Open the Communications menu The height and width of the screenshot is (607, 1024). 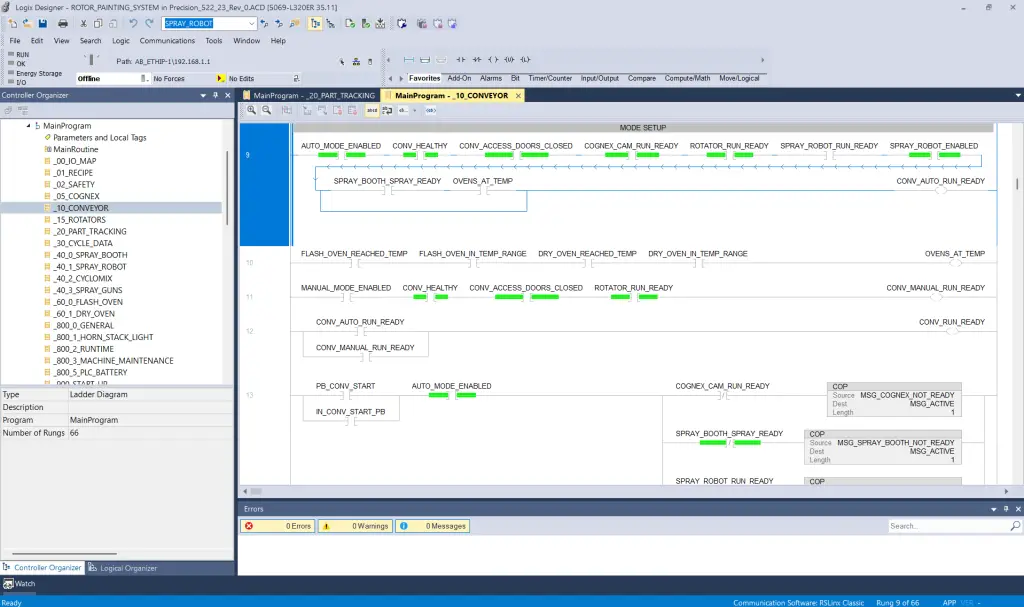point(167,41)
